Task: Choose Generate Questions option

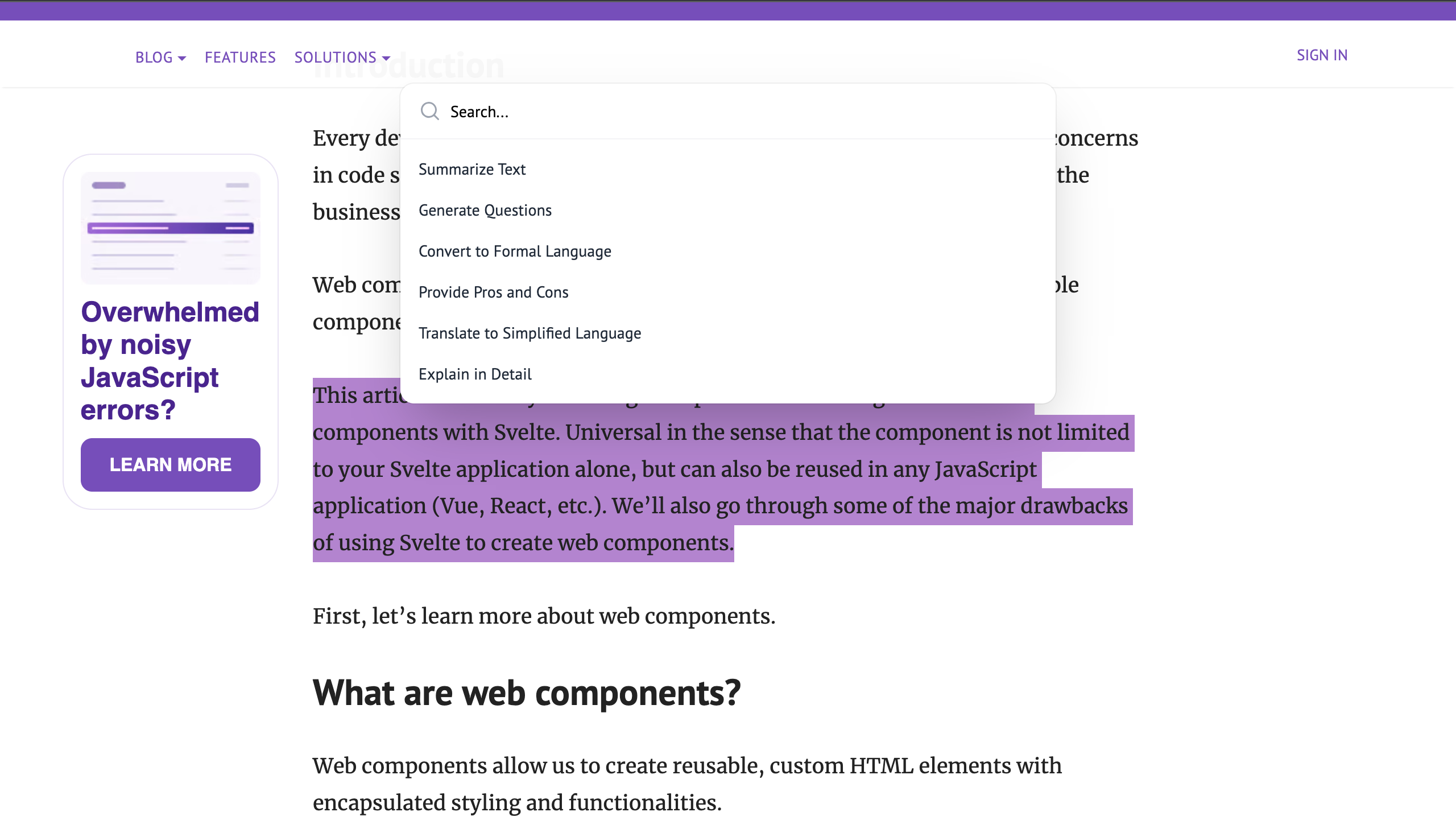Action: tap(485, 210)
